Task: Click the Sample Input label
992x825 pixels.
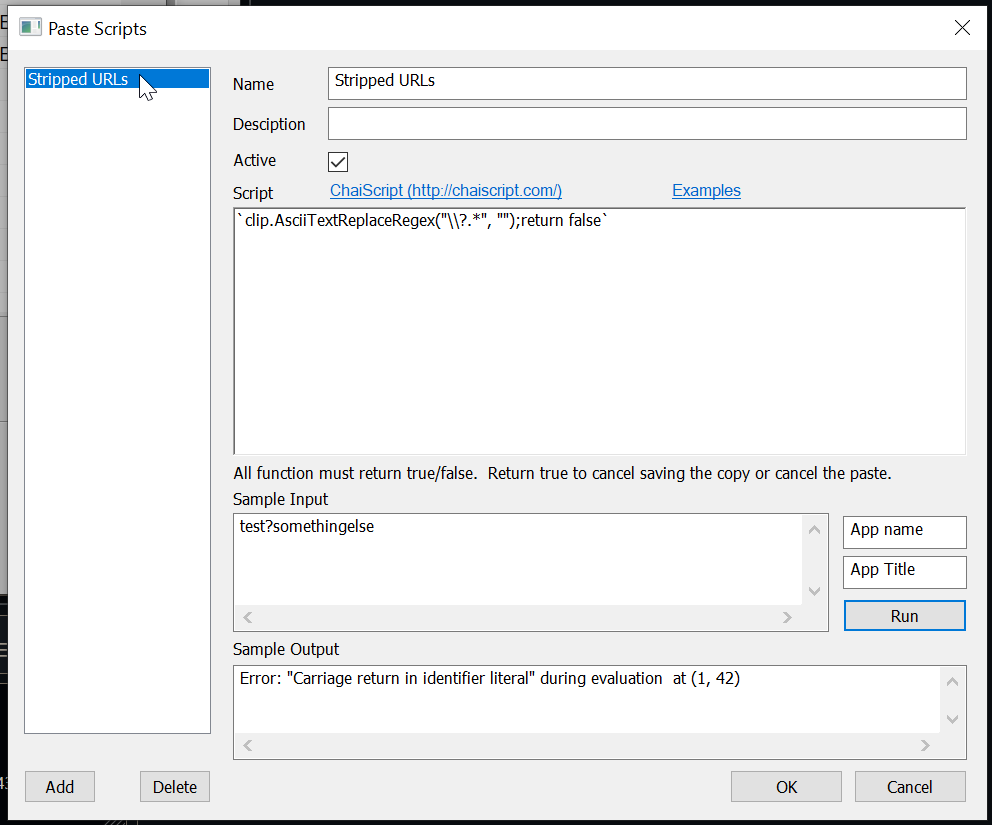Action: 280,499
